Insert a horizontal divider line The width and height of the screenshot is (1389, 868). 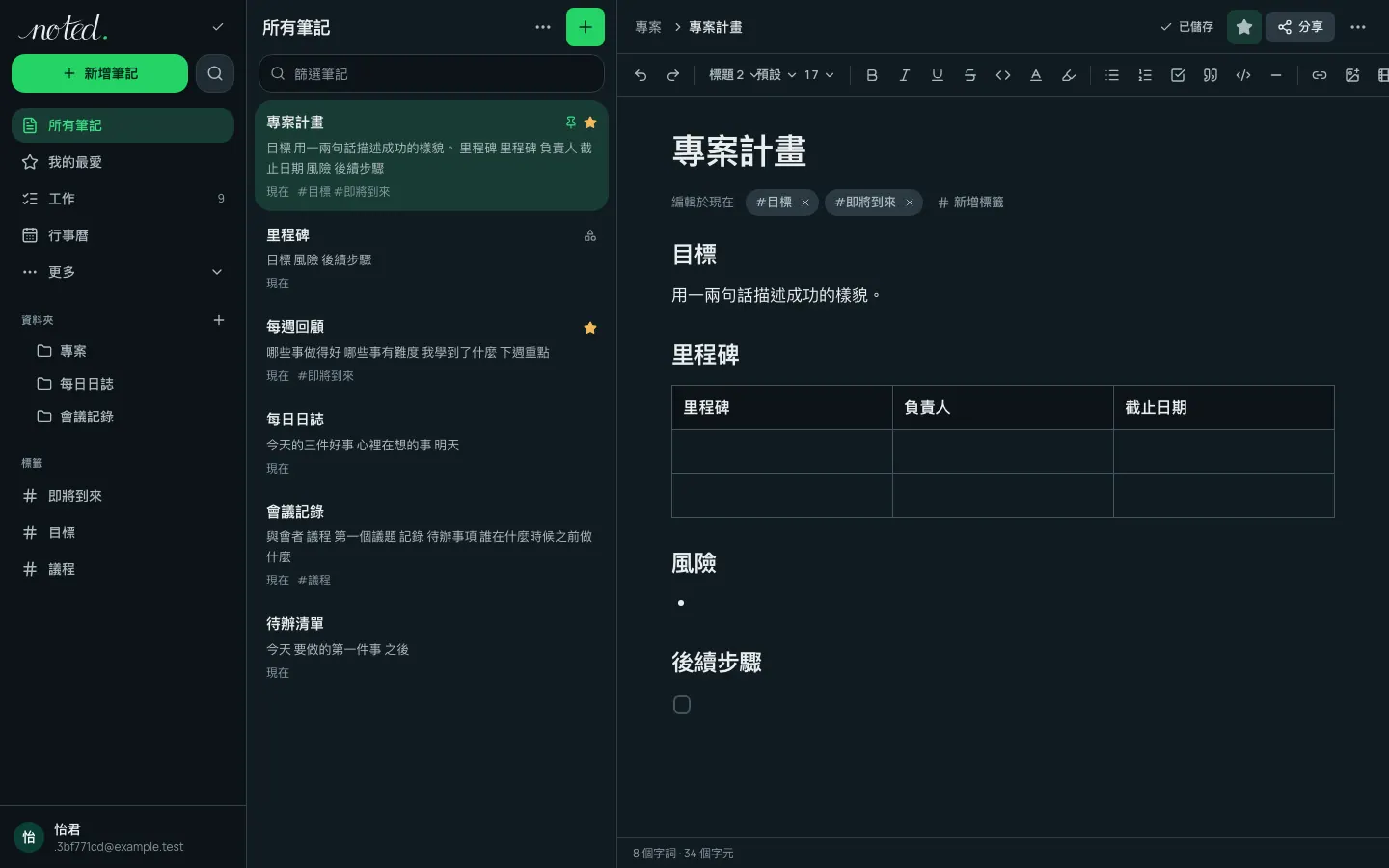(1276, 75)
